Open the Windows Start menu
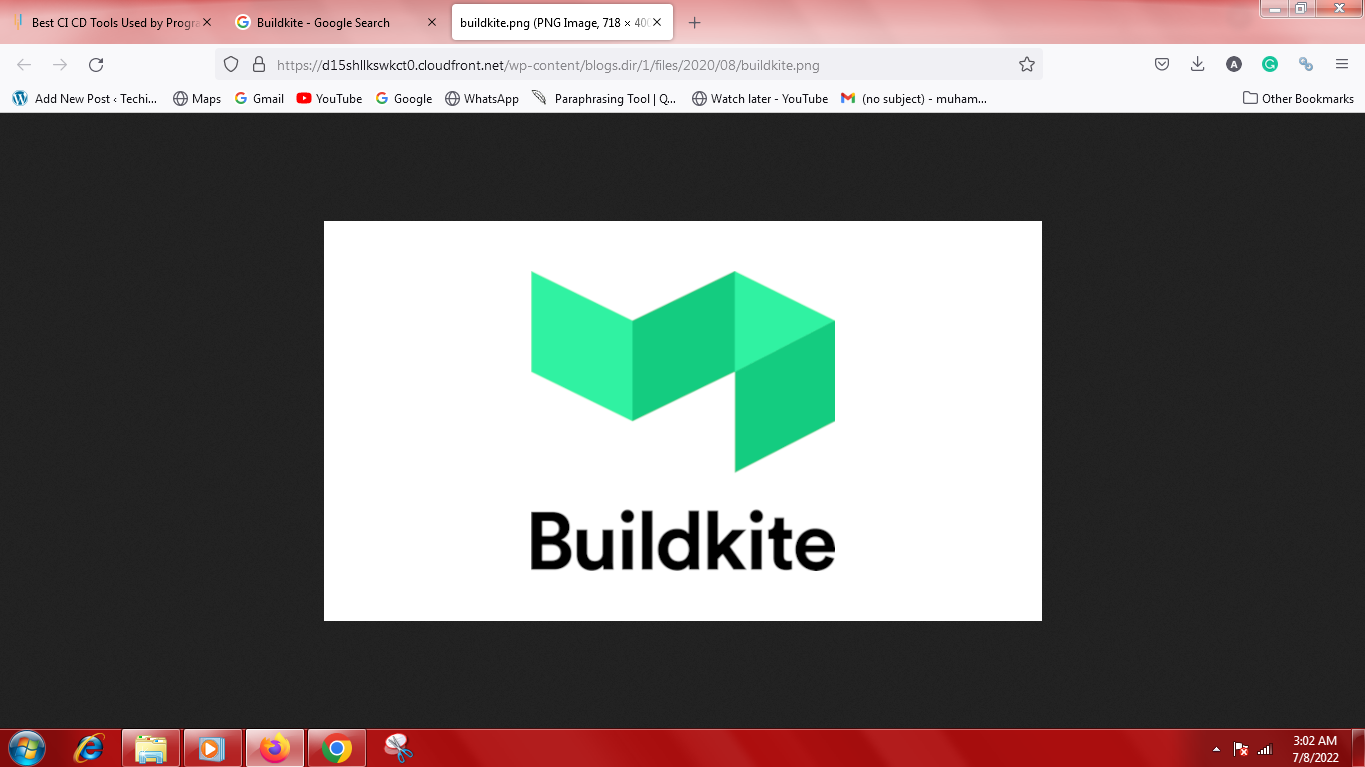This screenshot has height=767, width=1365. [27, 748]
